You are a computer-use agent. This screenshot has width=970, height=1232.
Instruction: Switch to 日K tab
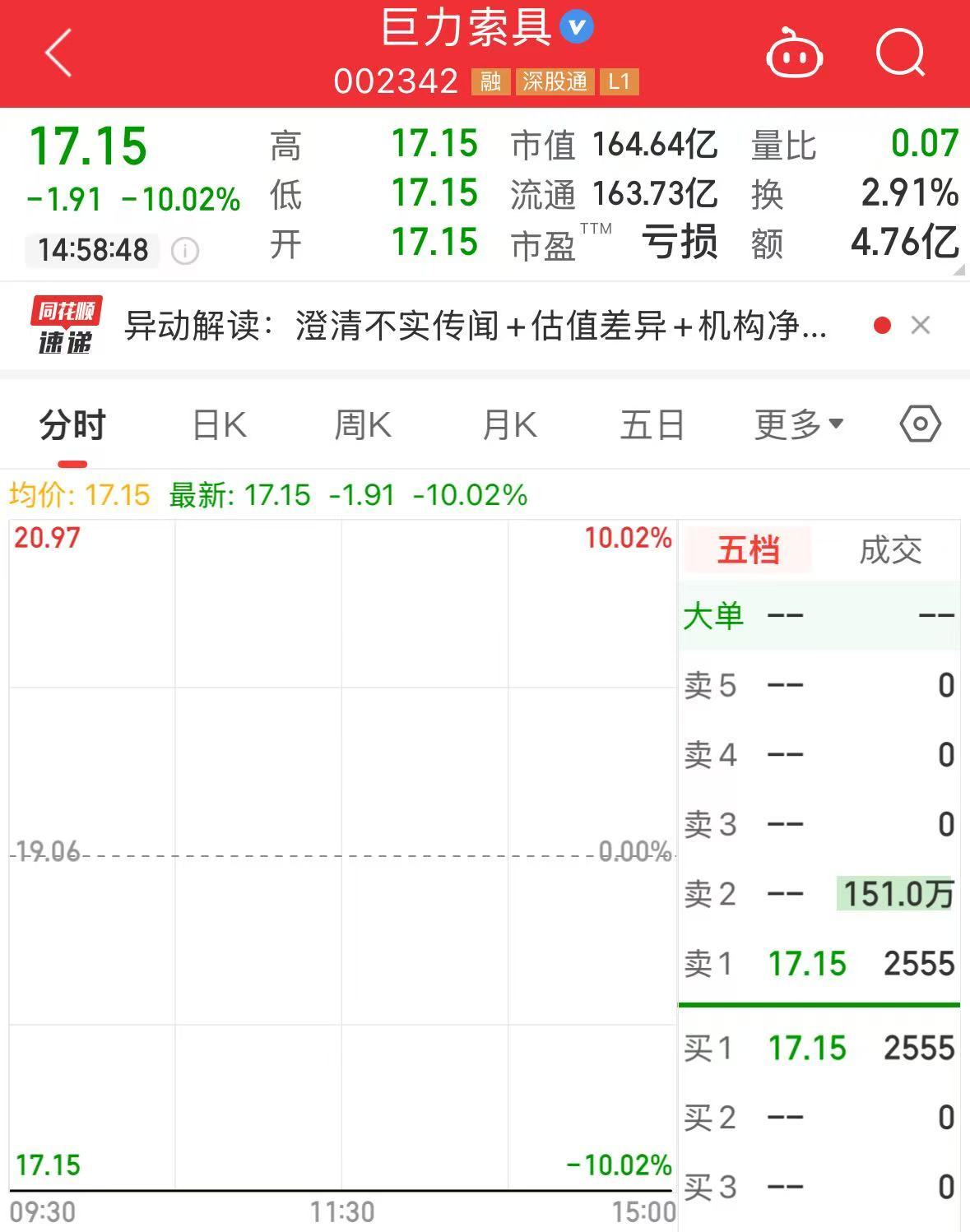pyautogui.click(x=219, y=426)
